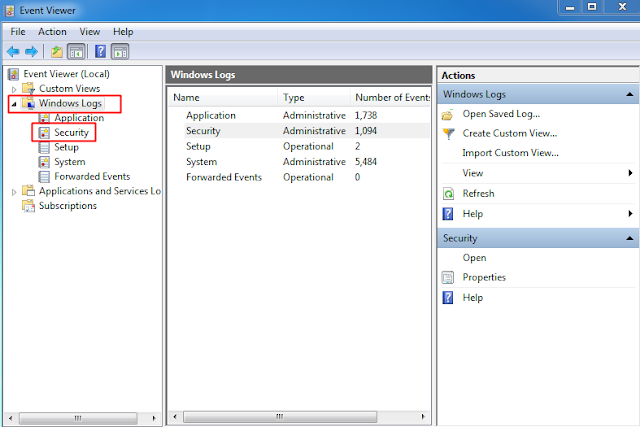The width and height of the screenshot is (640, 427).
Task: Select the Application row in list
Action: coord(299,116)
